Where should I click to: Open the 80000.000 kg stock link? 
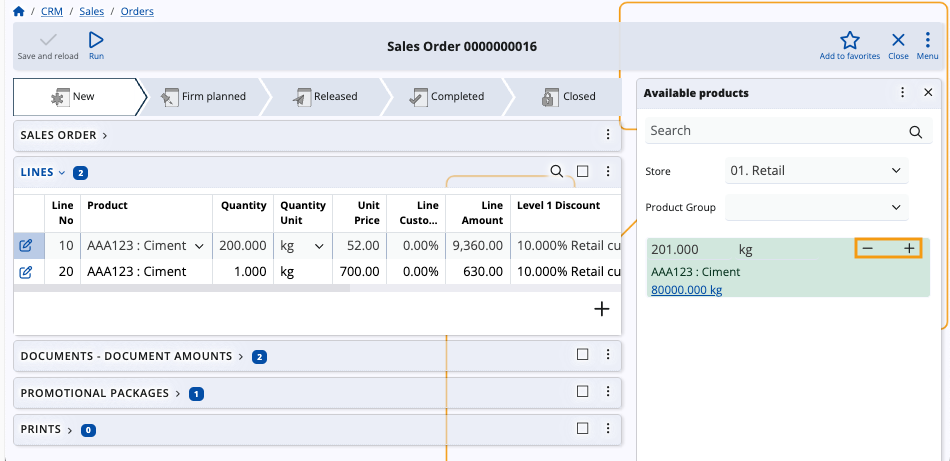686,290
